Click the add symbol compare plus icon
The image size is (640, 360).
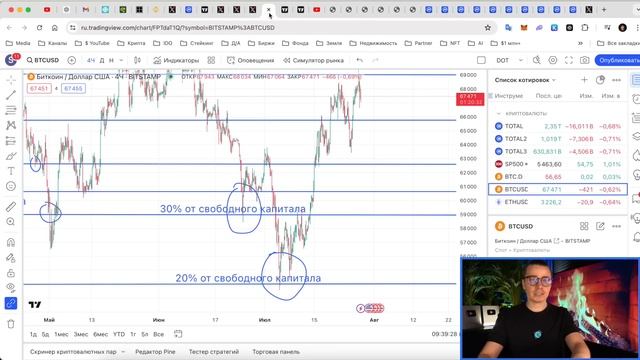[x=72, y=60]
